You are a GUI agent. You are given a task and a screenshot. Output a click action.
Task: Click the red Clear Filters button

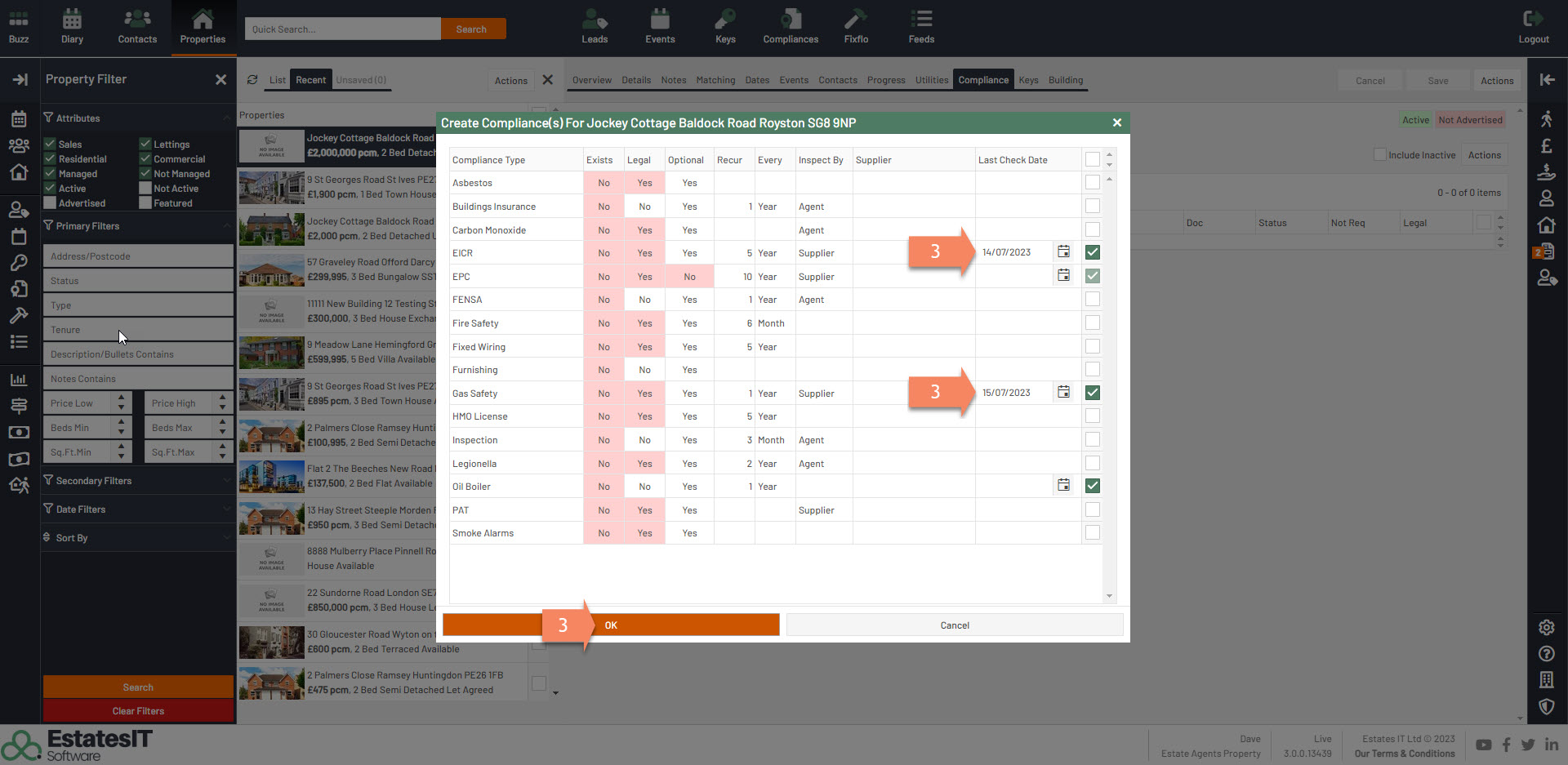[x=138, y=711]
